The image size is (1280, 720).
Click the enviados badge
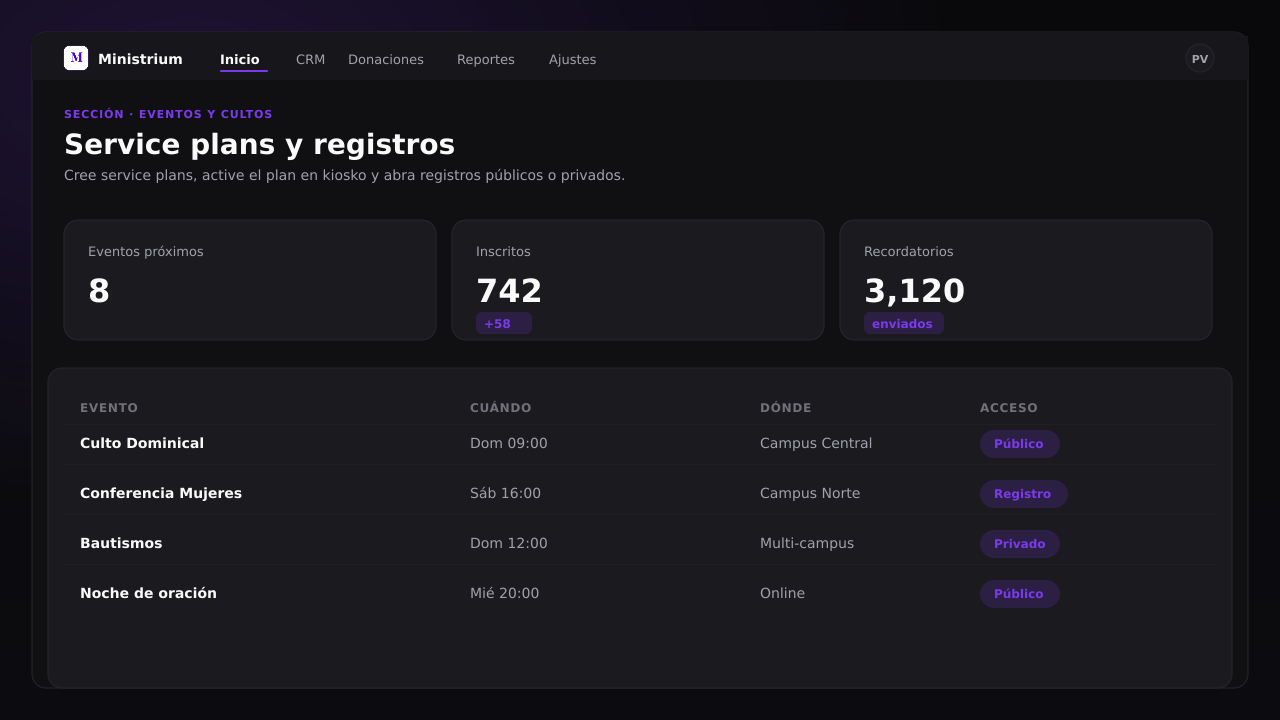click(x=904, y=323)
